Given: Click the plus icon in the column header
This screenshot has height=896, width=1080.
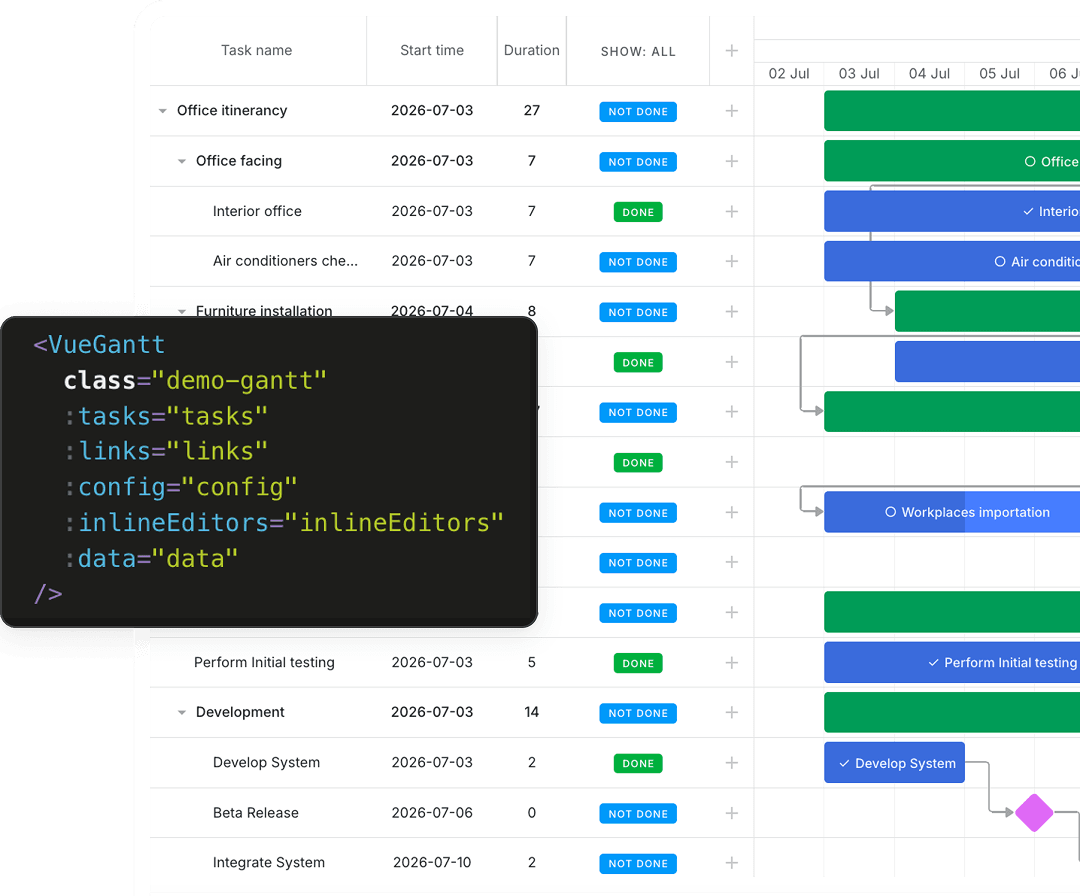Looking at the screenshot, I should click(x=731, y=50).
